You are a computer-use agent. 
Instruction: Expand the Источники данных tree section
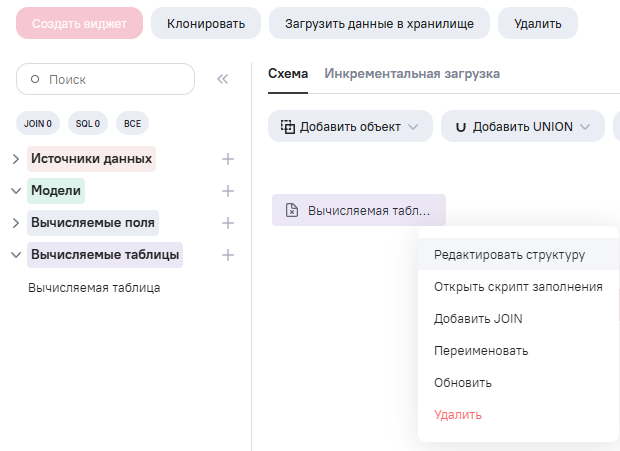pos(16,159)
